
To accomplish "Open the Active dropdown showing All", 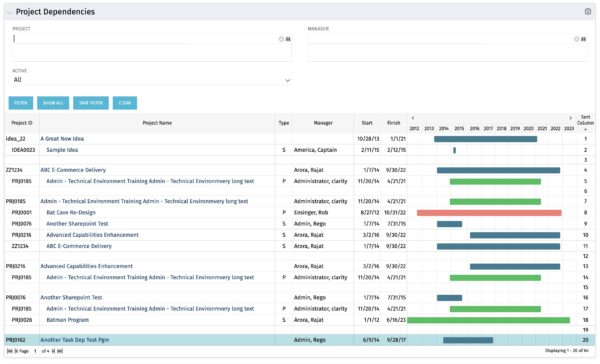I will [x=152, y=80].
